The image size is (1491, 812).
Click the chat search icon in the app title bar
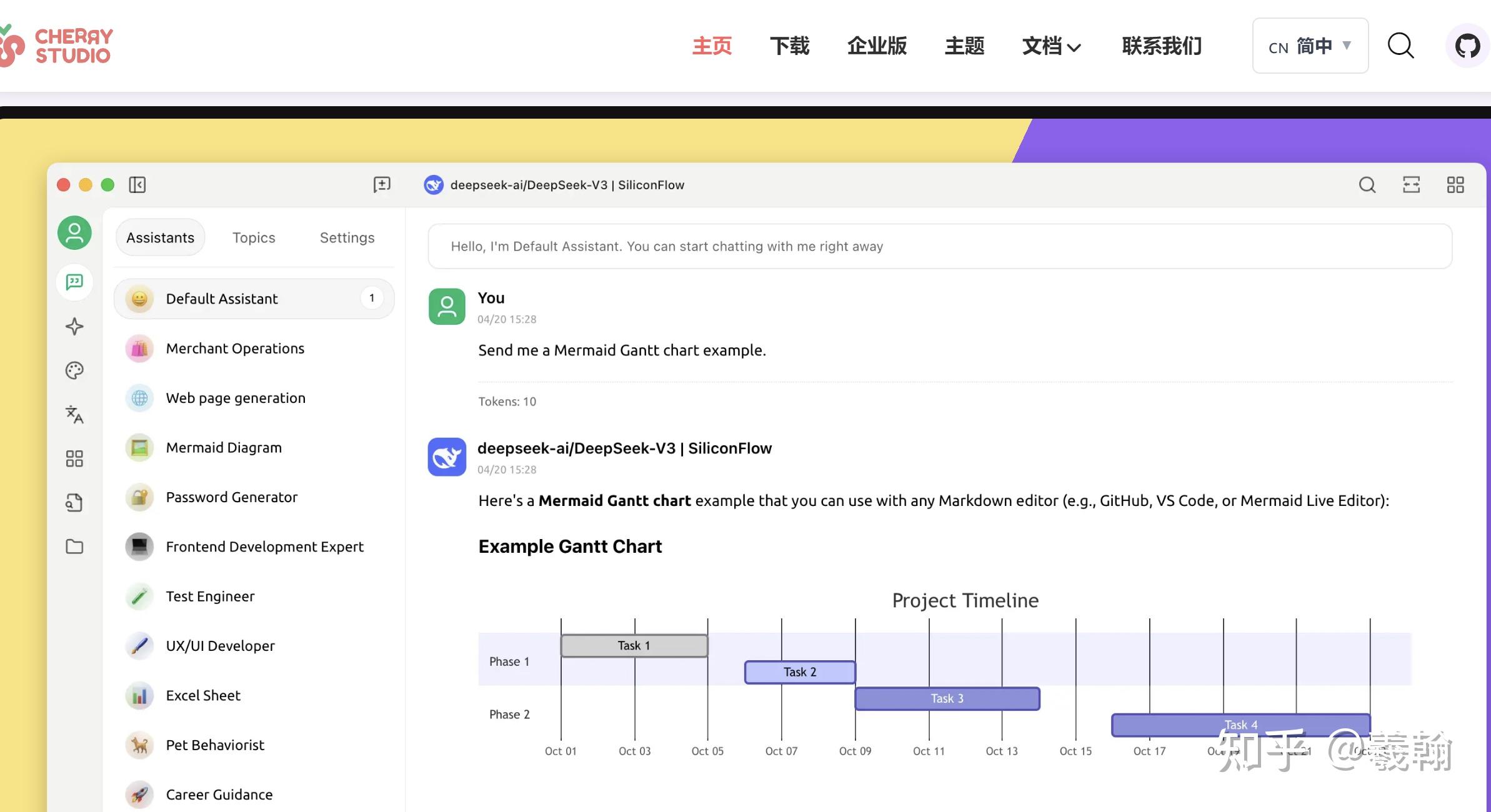1367,185
